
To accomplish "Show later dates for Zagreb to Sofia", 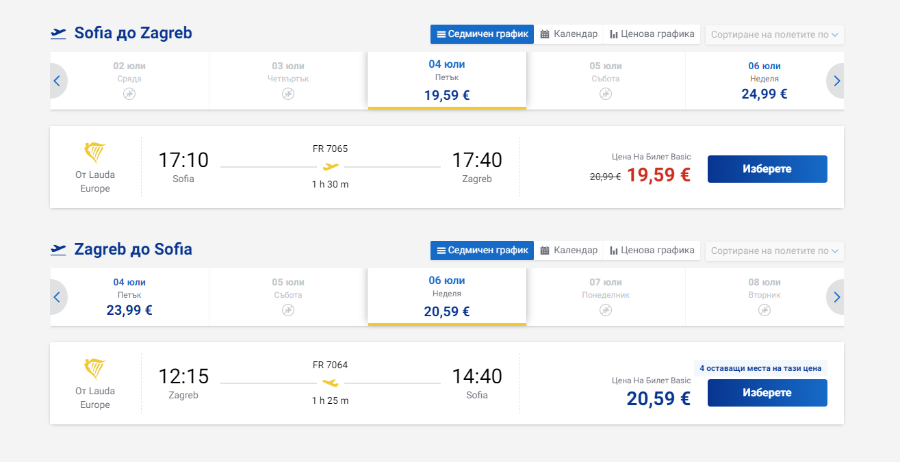I will pyautogui.click(x=836, y=297).
